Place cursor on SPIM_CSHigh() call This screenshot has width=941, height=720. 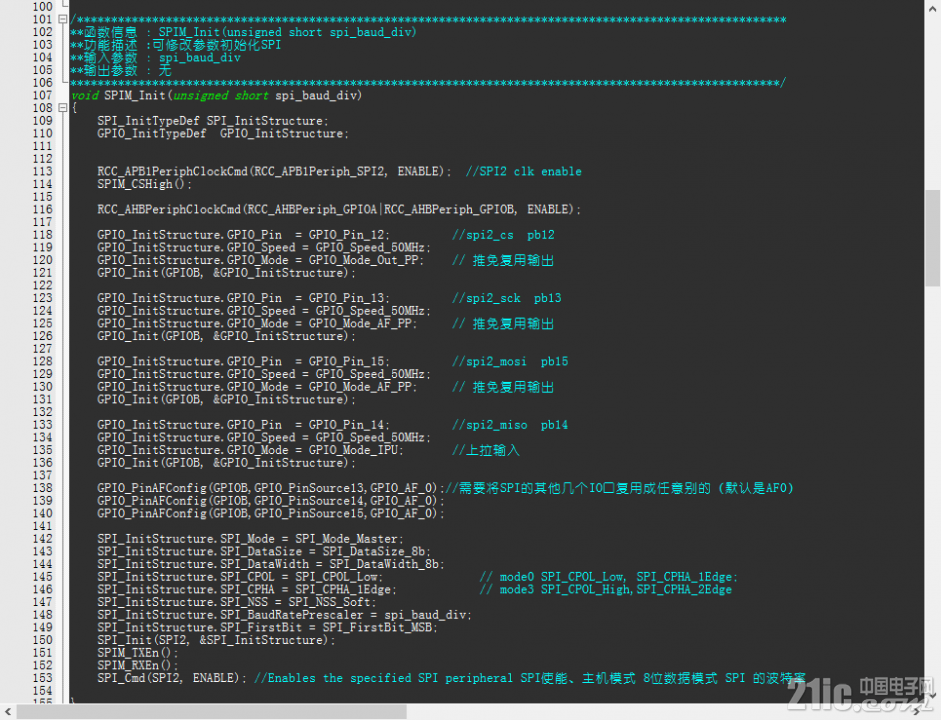pyautogui.click(x=145, y=184)
